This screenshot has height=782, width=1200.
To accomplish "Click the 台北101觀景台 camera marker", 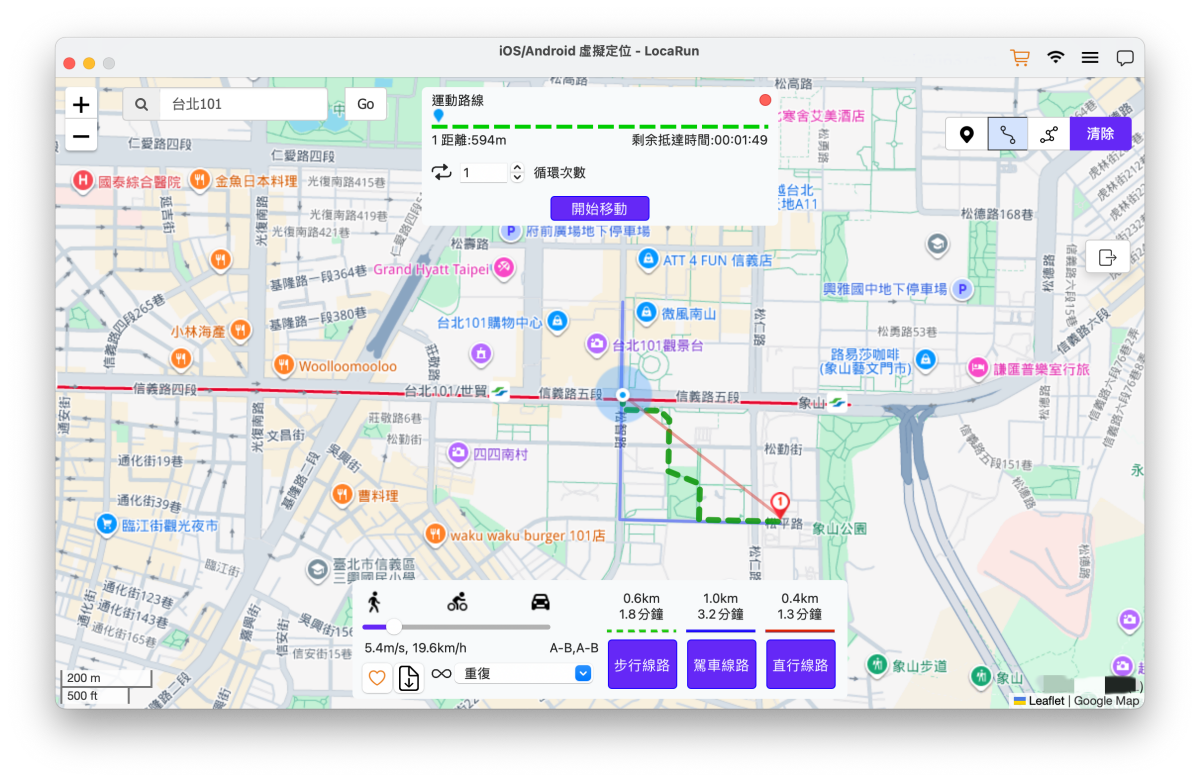I will click(x=597, y=344).
